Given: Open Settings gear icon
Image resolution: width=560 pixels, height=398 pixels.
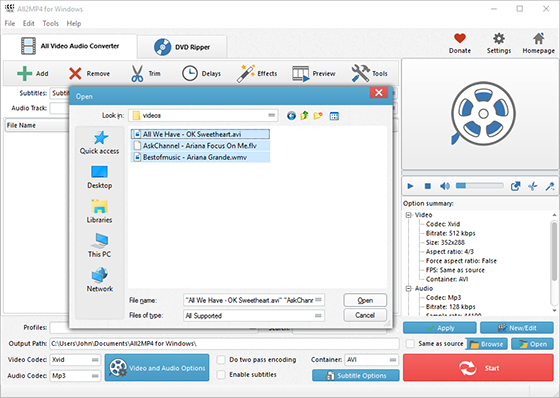Looking at the screenshot, I should (x=499, y=43).
